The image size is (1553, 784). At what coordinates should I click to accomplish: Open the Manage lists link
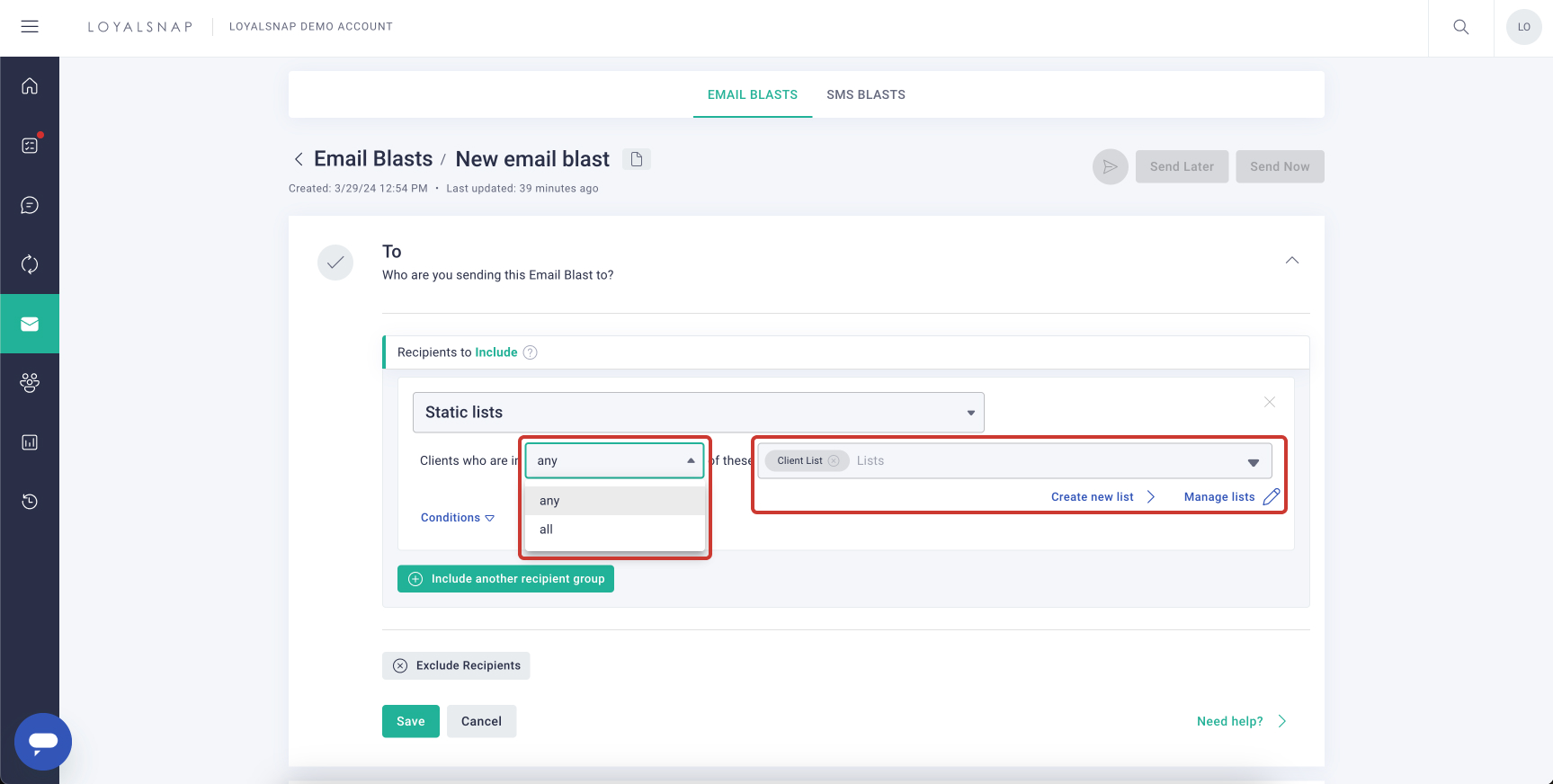(x=1219, y=497)
